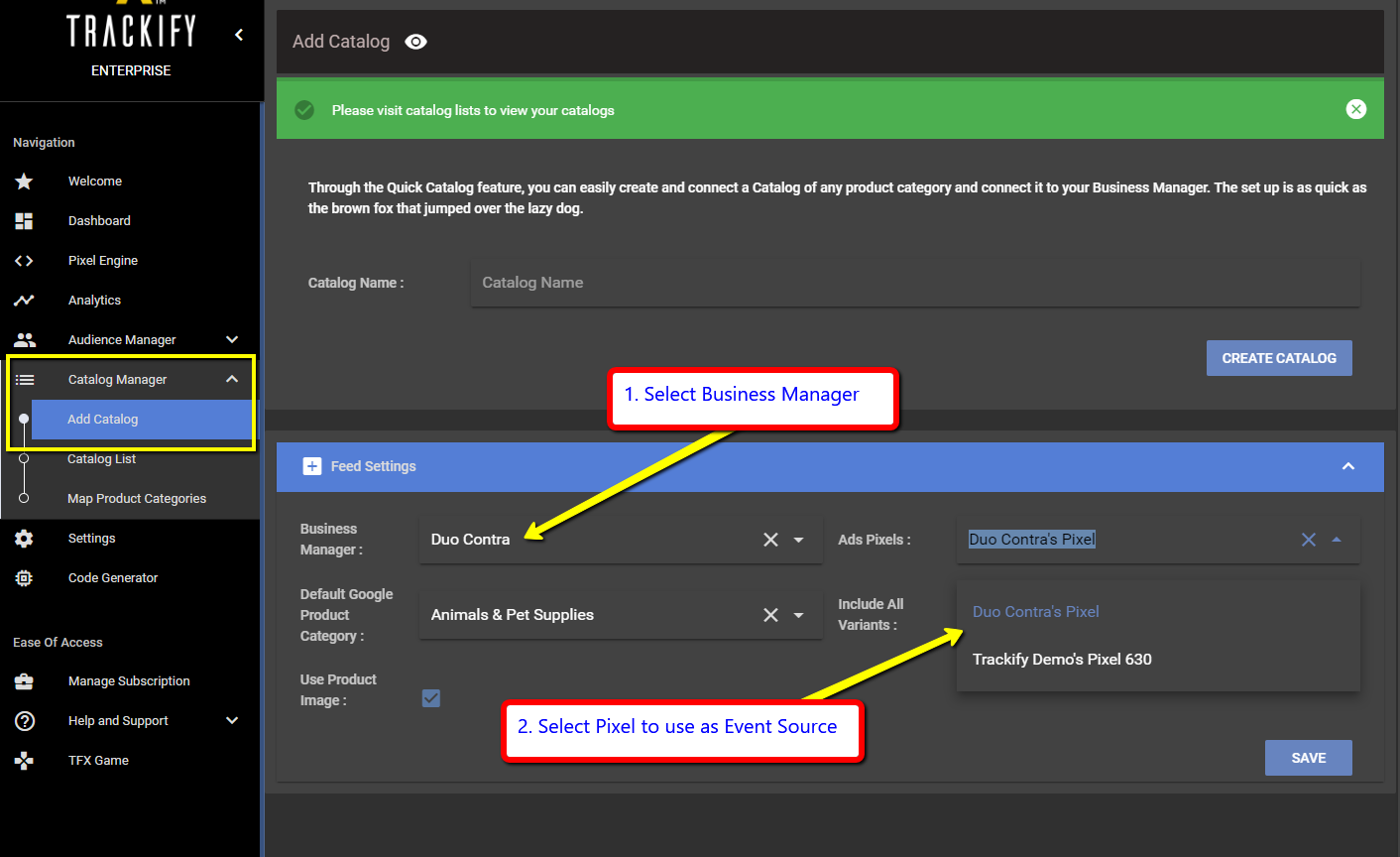The width and height of the screenshot is (1400, 857).
Task: Open the Welcome page
Action: click(x=95, y=182)
